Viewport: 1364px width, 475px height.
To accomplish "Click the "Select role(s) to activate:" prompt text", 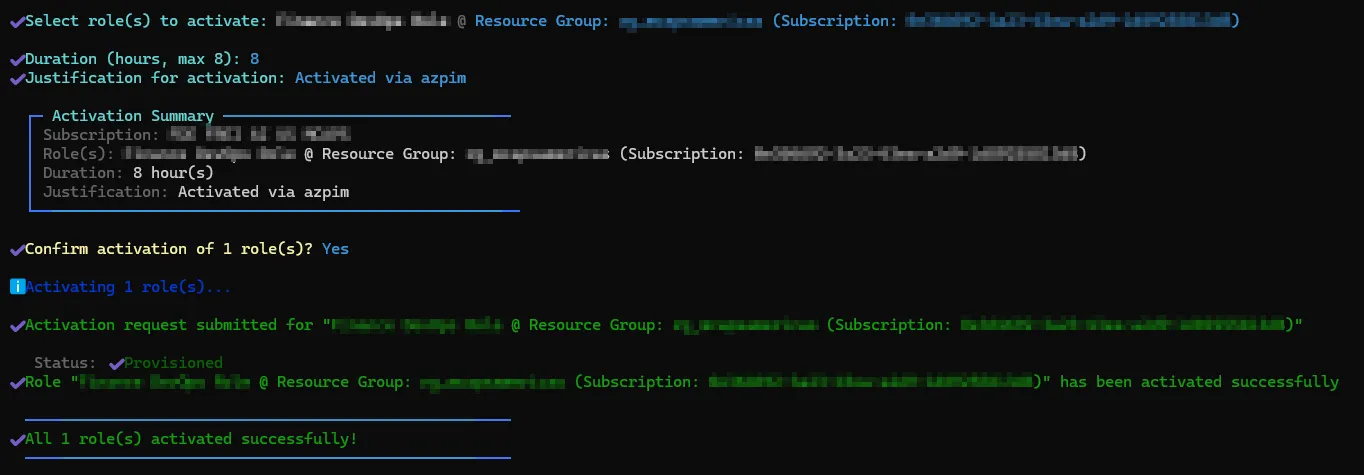I will click(146, 21).
